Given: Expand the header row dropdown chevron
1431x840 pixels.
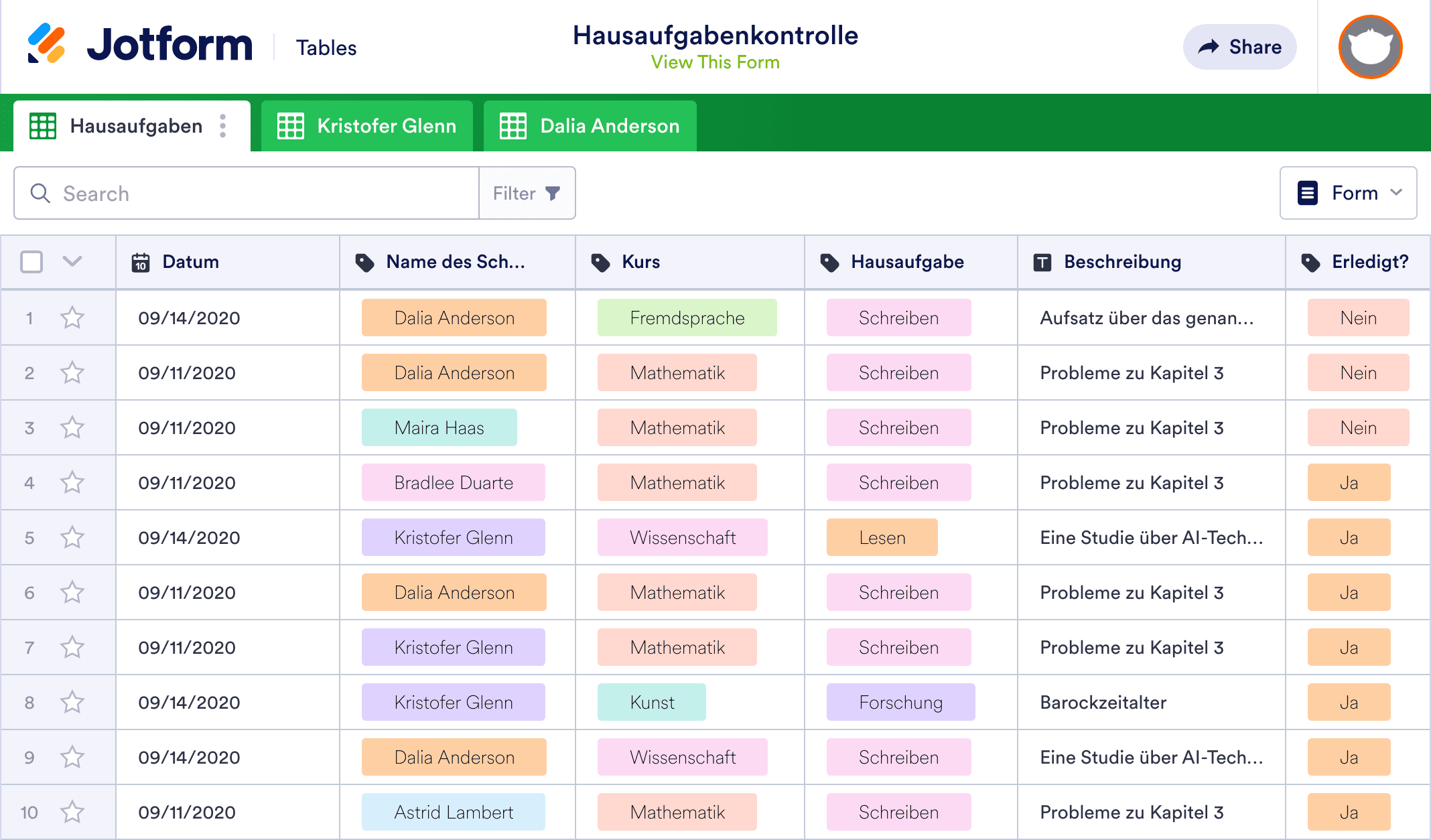Looking at the screenshot, I should 73,262.
